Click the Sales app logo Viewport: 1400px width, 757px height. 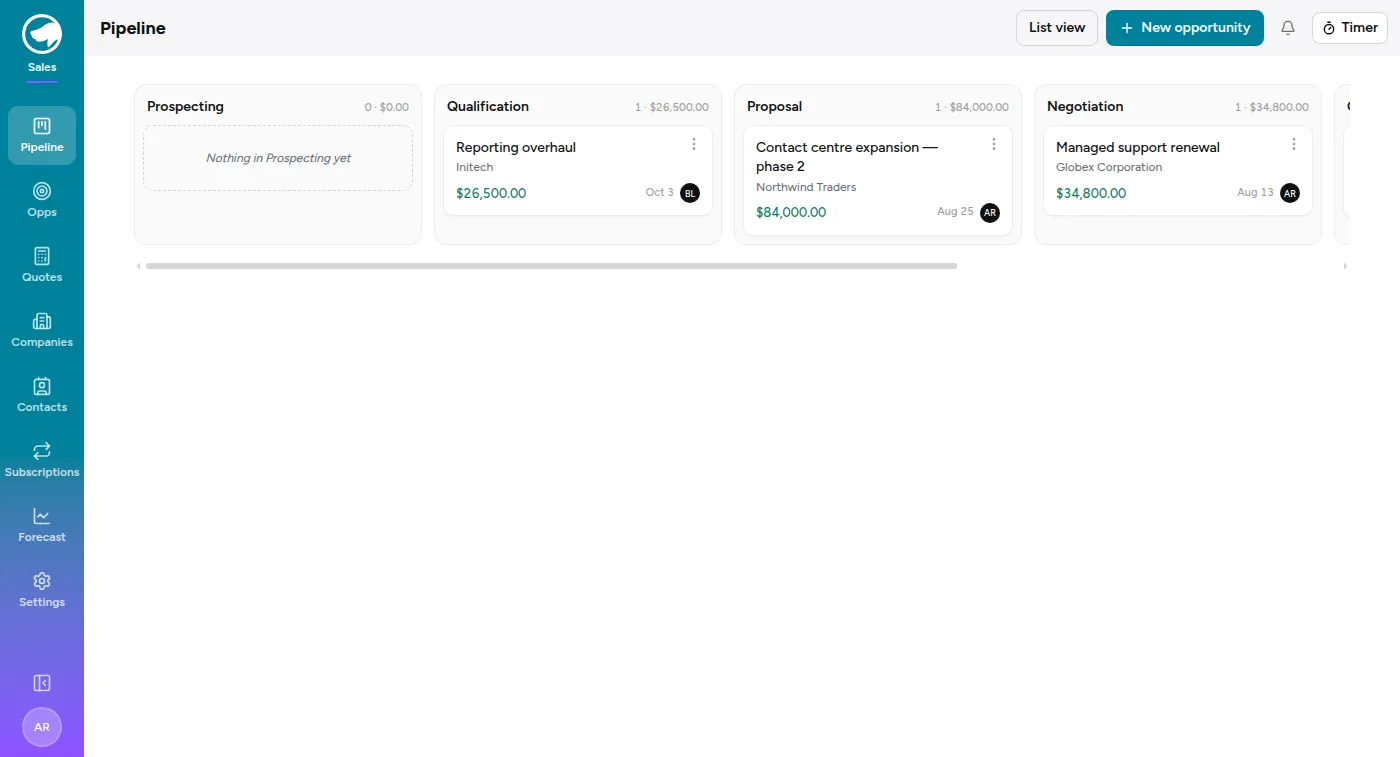[x=42, y=34]
